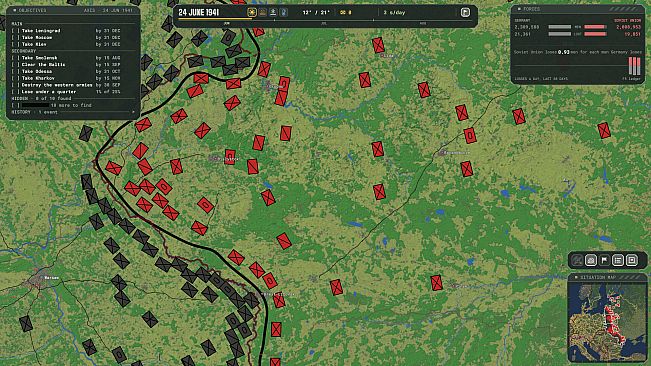Toggle the Take Kharkov objective checkbox
This screenshot has width=651, height=366.
click(15, 78)
